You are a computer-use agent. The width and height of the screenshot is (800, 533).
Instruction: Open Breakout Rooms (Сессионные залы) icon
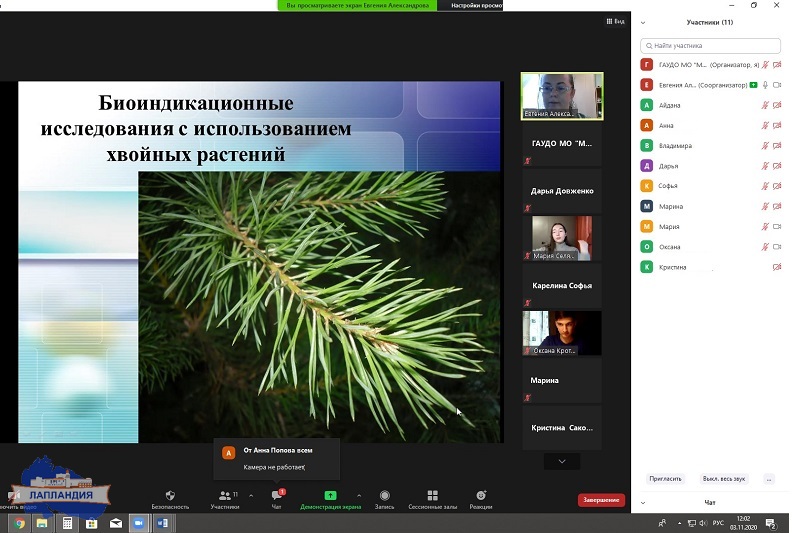pyautogui.click(x=433, y=495)
